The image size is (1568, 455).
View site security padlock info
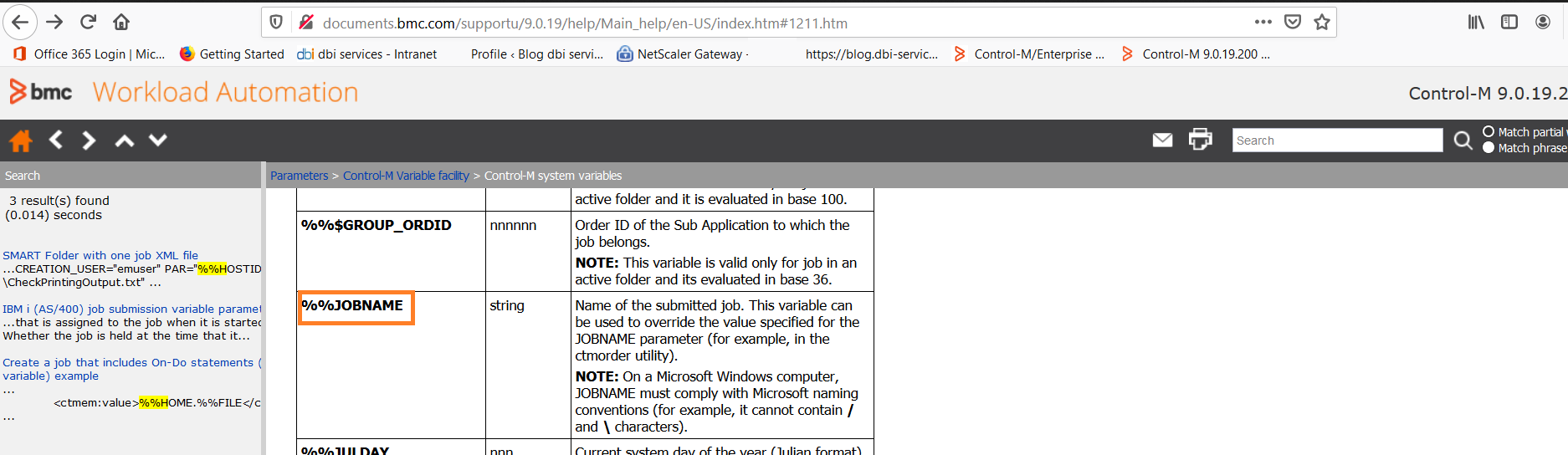point(306,23)
